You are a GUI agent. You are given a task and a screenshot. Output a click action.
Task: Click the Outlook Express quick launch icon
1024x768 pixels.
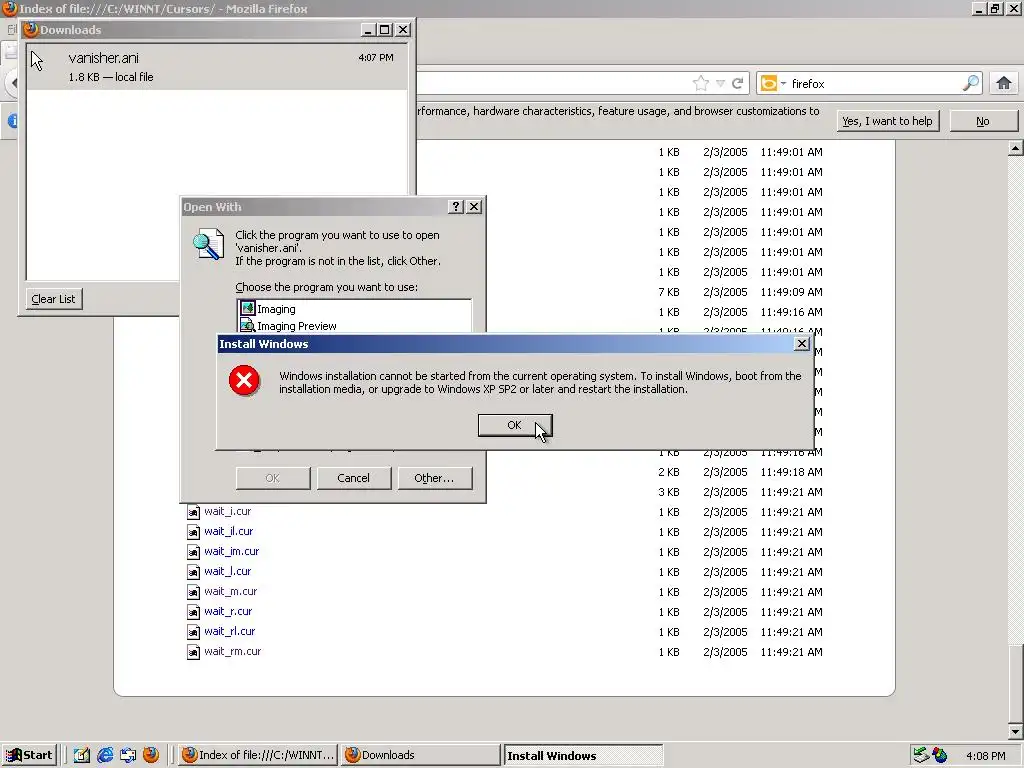128,755
